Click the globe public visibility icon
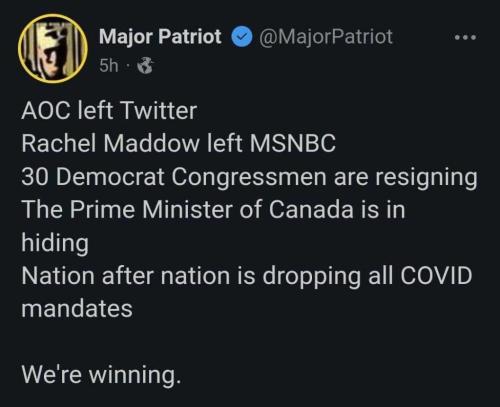 pyautogui.click(x=145, y=66)
